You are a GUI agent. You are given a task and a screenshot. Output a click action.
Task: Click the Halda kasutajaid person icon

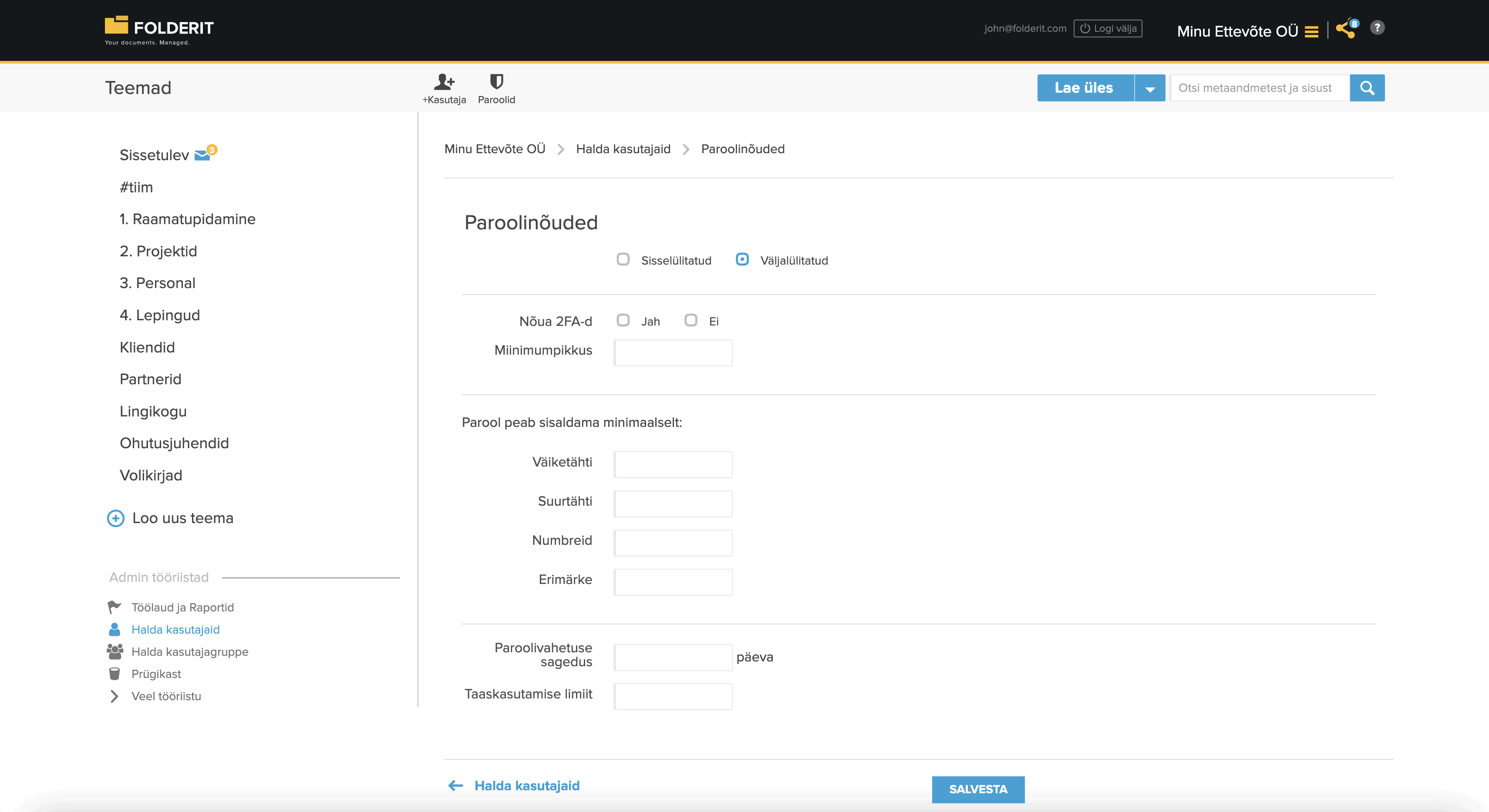[115, 629]
